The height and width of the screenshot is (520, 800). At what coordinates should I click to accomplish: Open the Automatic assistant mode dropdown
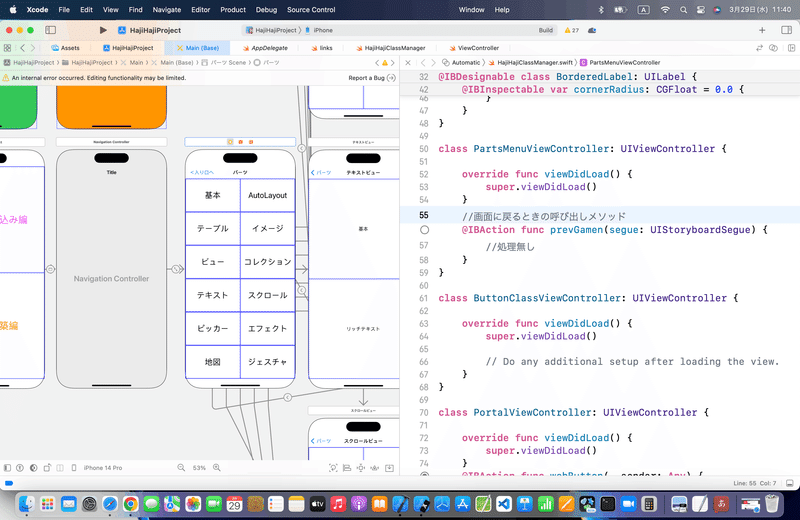pyautogui.click(x=462, y=63)
